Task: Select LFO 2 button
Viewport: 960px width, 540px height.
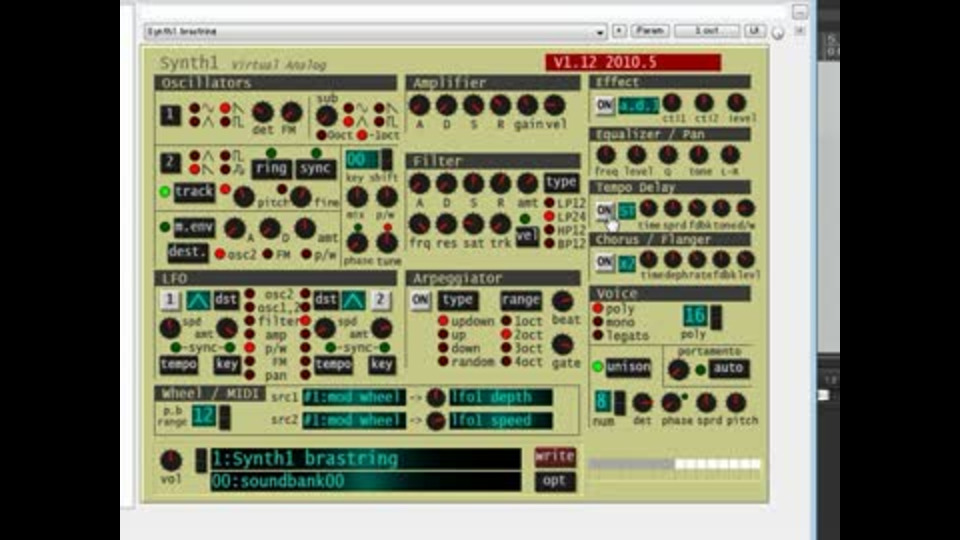Action: 380,300
